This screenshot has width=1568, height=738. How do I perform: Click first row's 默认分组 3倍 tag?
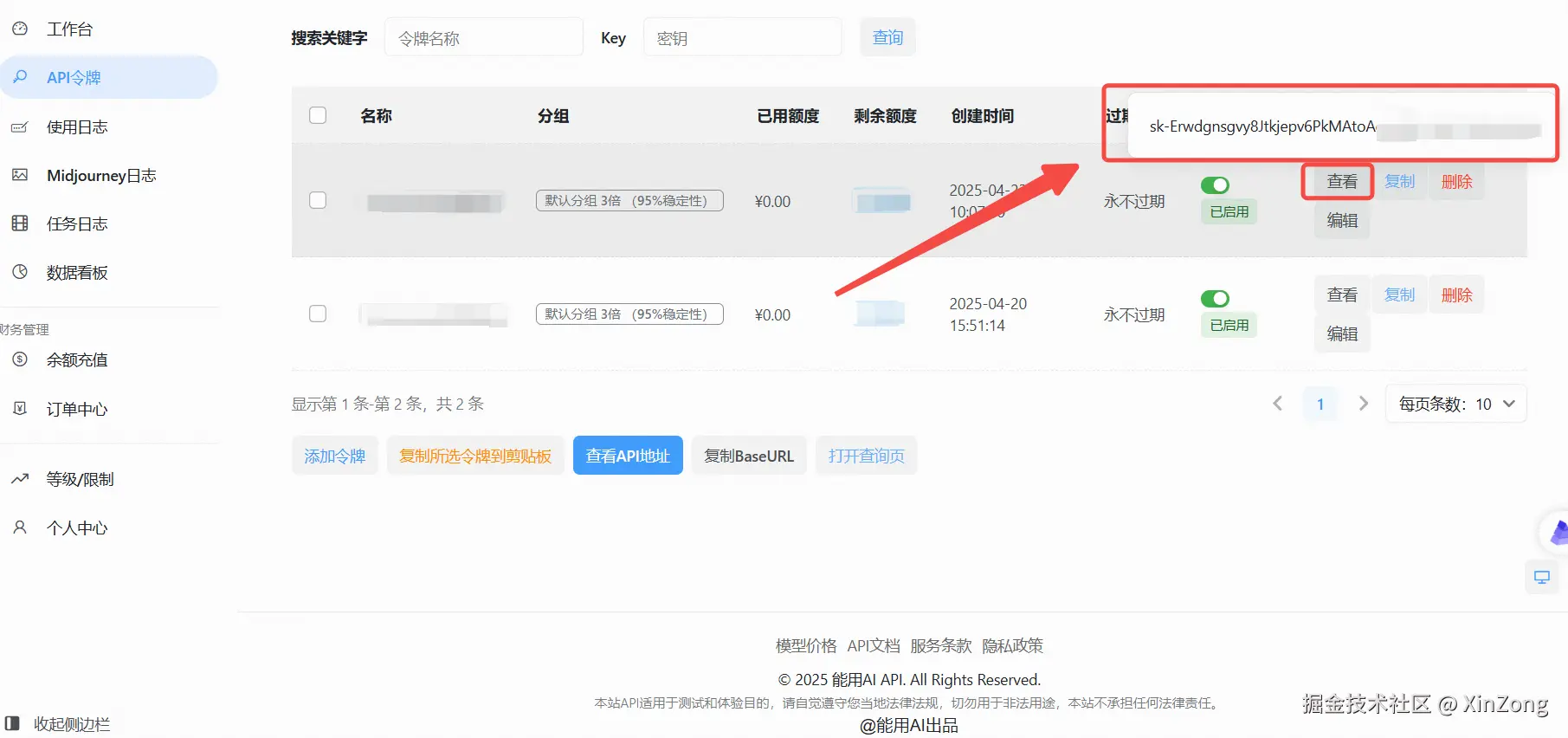(629, 200)
